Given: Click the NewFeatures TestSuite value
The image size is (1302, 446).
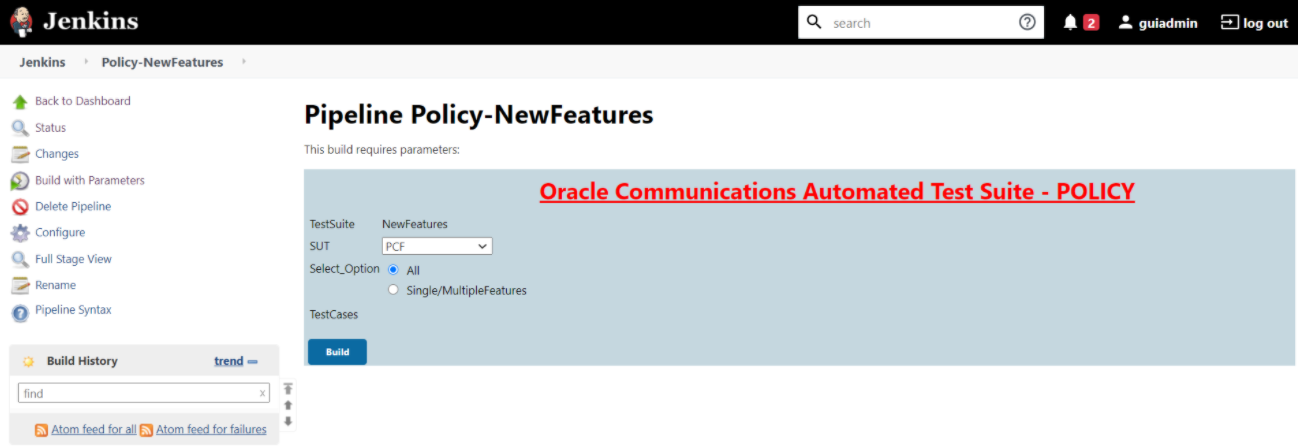Looking at the screenshot, I should tap(415, 224).
